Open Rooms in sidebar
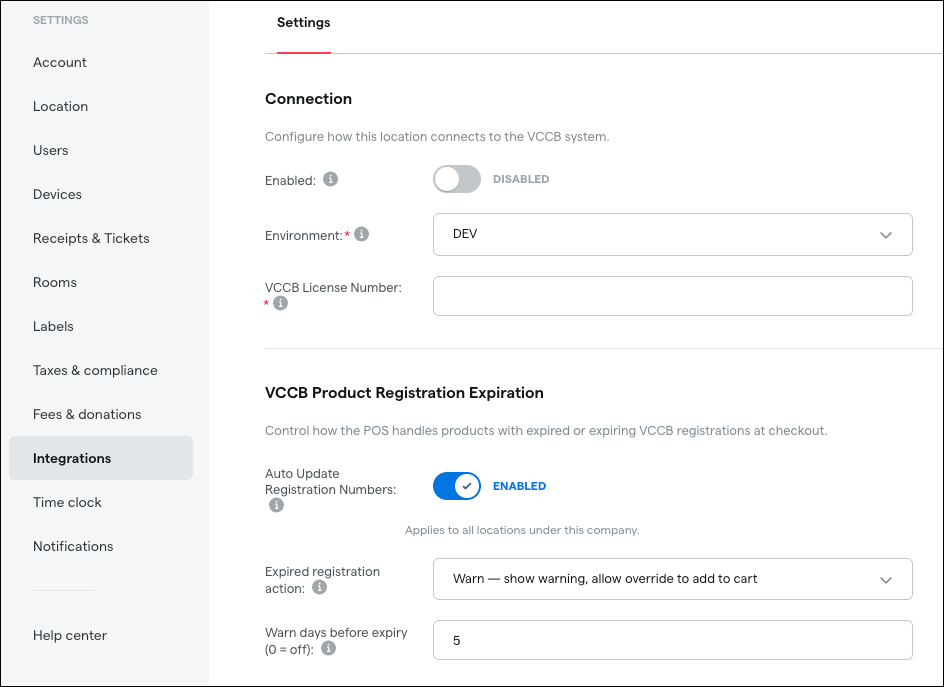Viewport: 944px width, 687px height. click(55, 282)
